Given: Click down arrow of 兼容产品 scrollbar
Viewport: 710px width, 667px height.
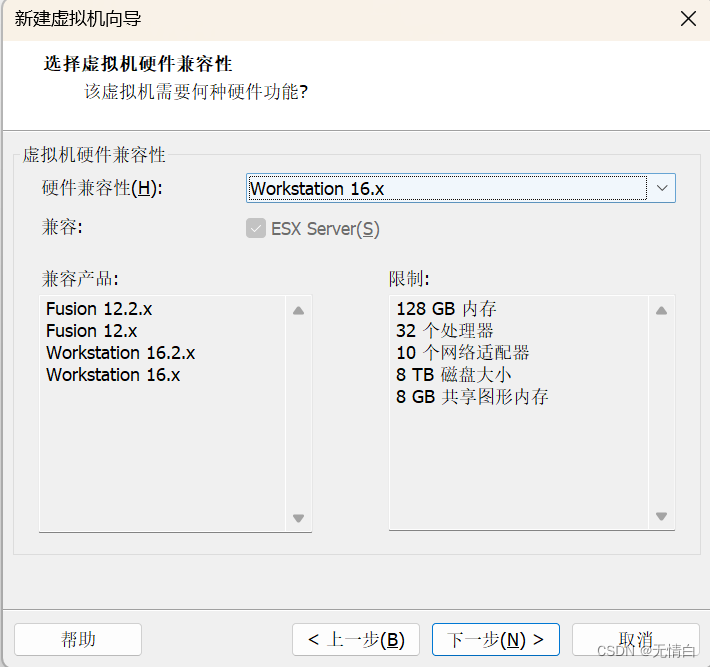Looking at the screenshot, I should 298,518.
